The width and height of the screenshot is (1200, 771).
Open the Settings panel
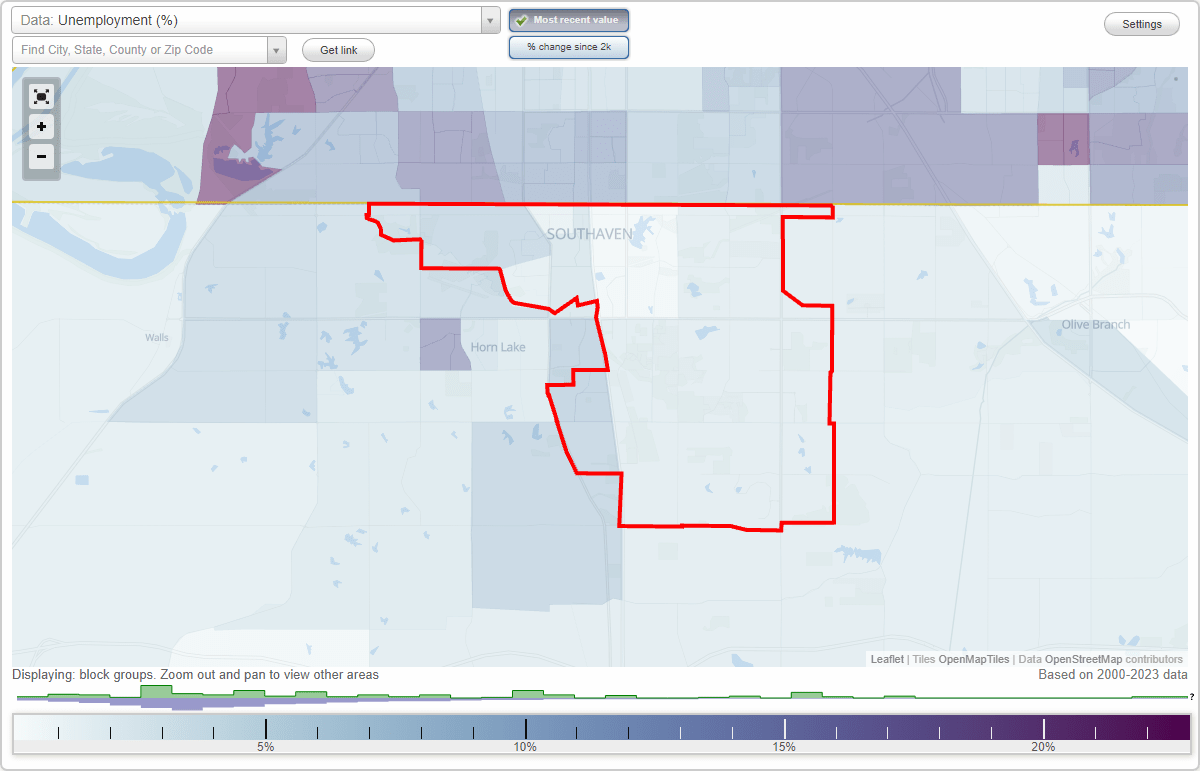click(x=1141, y=24)
